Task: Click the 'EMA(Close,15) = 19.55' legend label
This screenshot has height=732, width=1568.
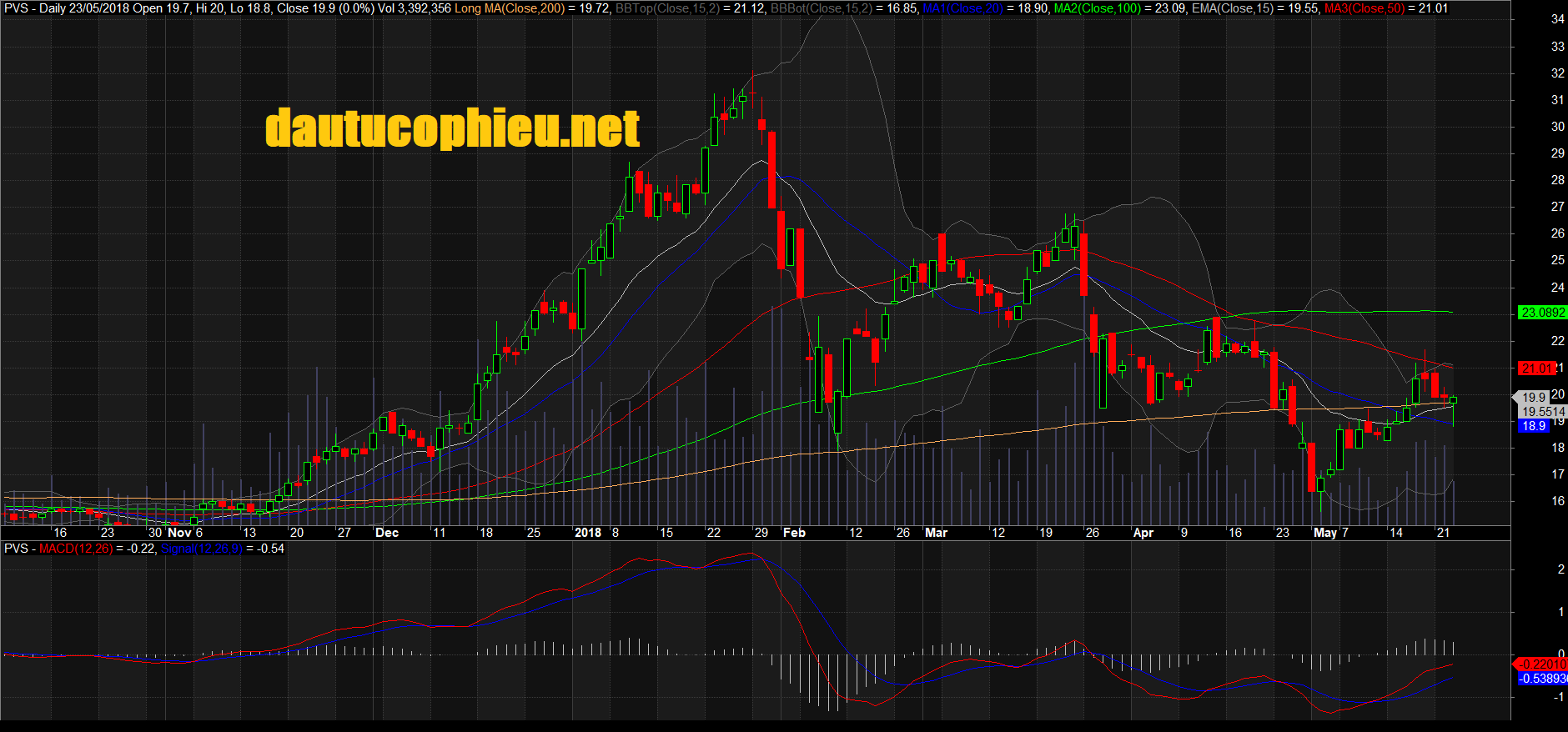Action: click(1255, 8)
